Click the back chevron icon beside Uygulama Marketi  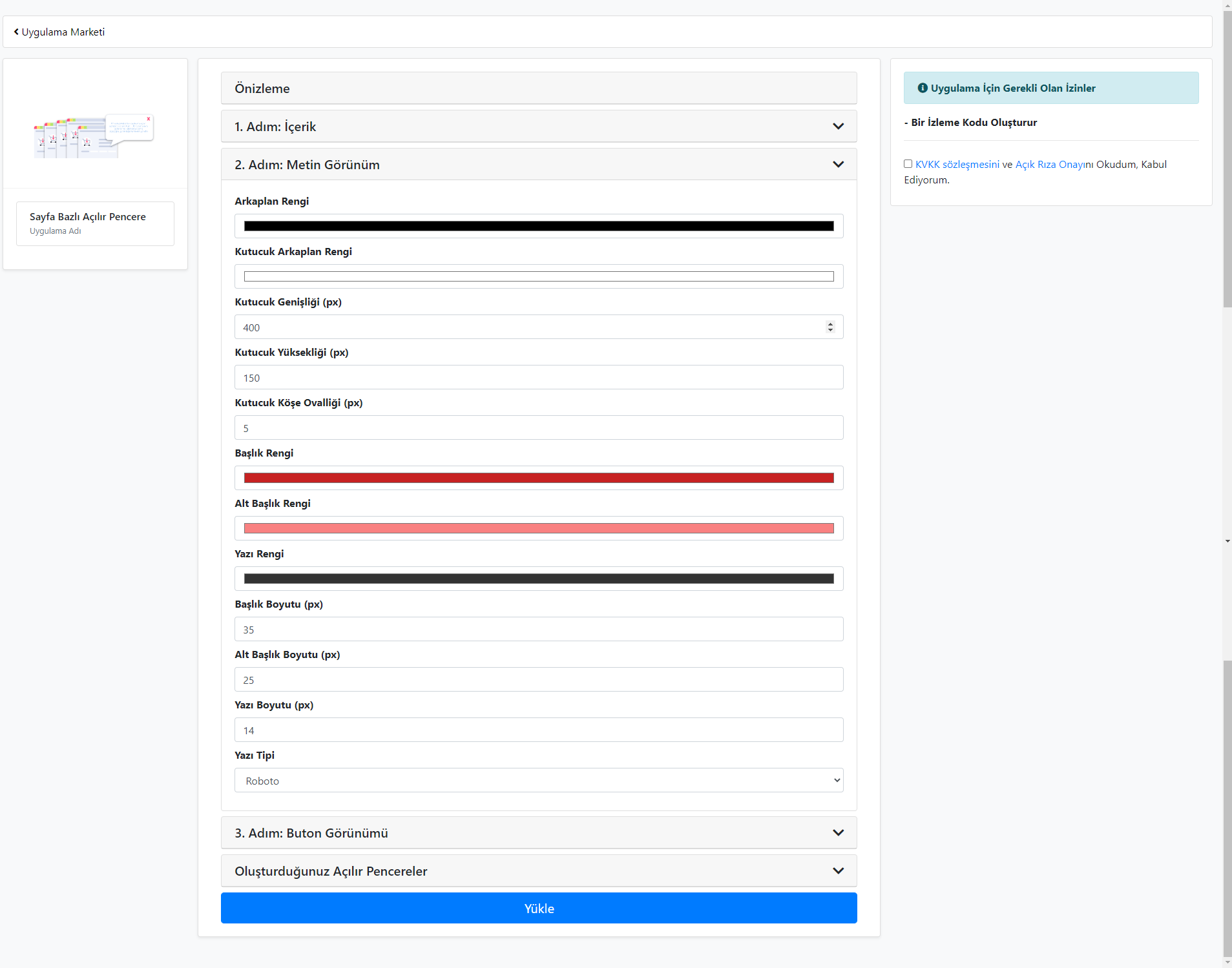16,32
